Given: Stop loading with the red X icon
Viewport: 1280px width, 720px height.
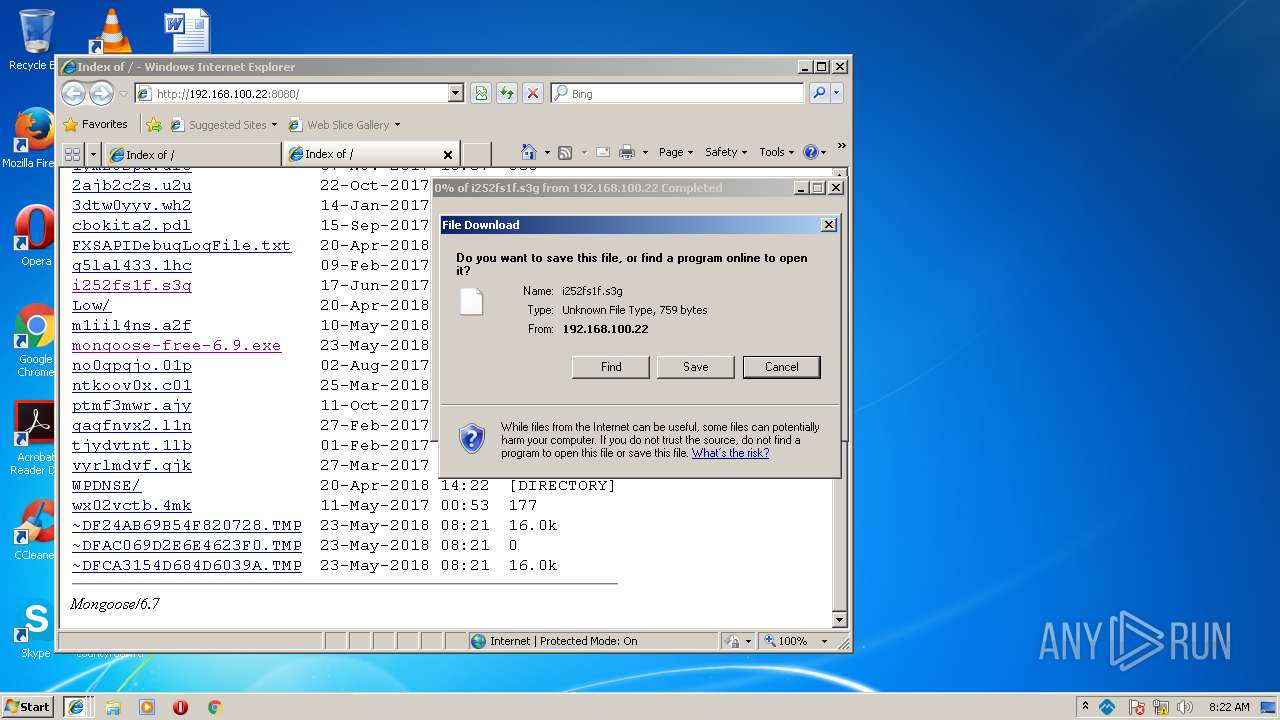Looking at the screenshot, I should (533, 93).
